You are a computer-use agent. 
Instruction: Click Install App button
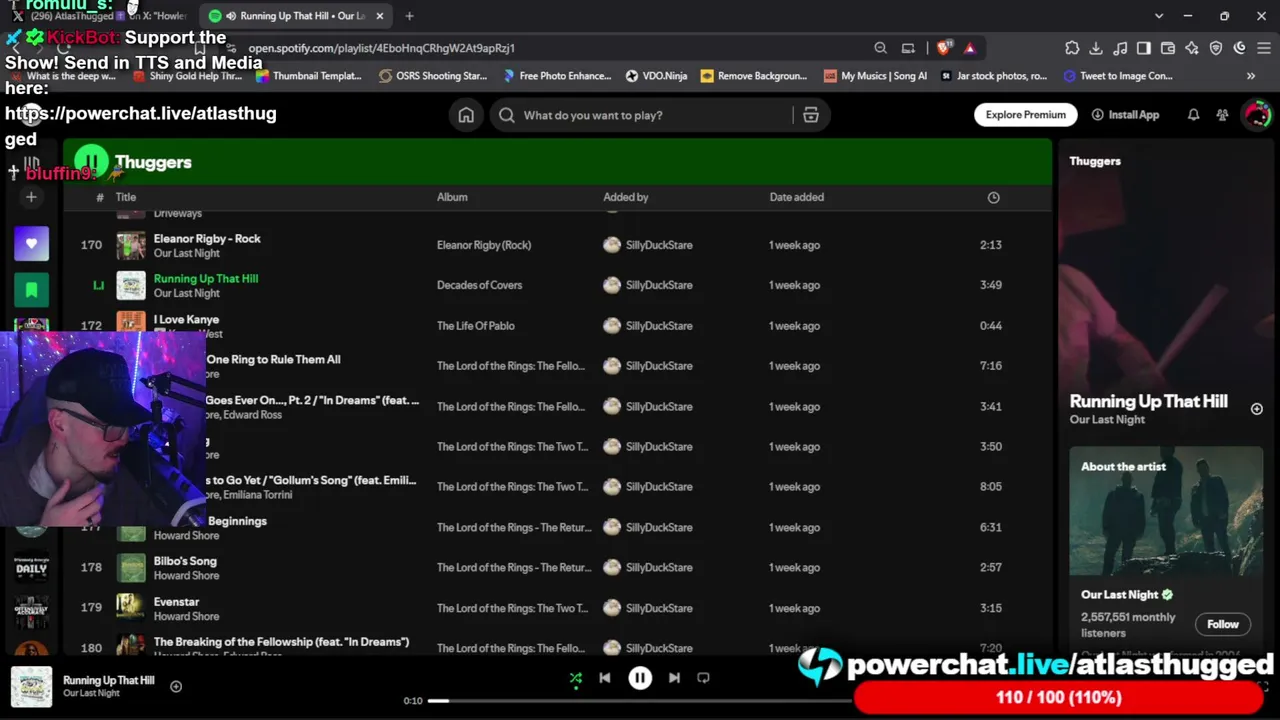click(1125, 115)
